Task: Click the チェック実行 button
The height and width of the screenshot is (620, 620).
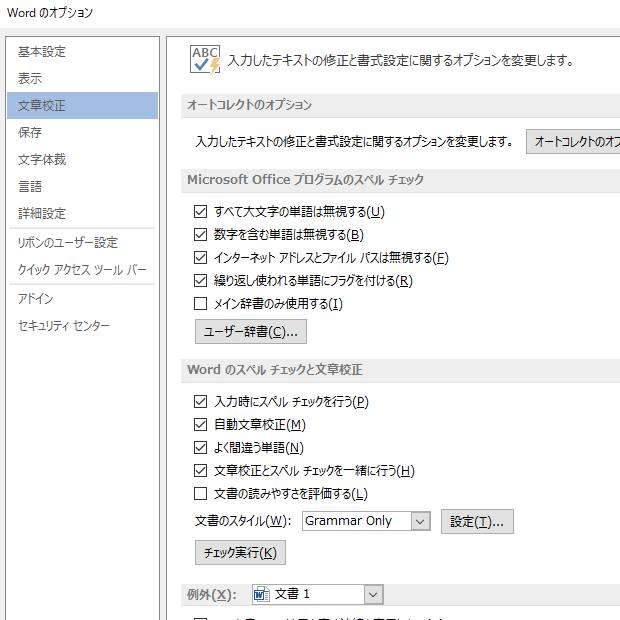Action: (x=240, y=552)
